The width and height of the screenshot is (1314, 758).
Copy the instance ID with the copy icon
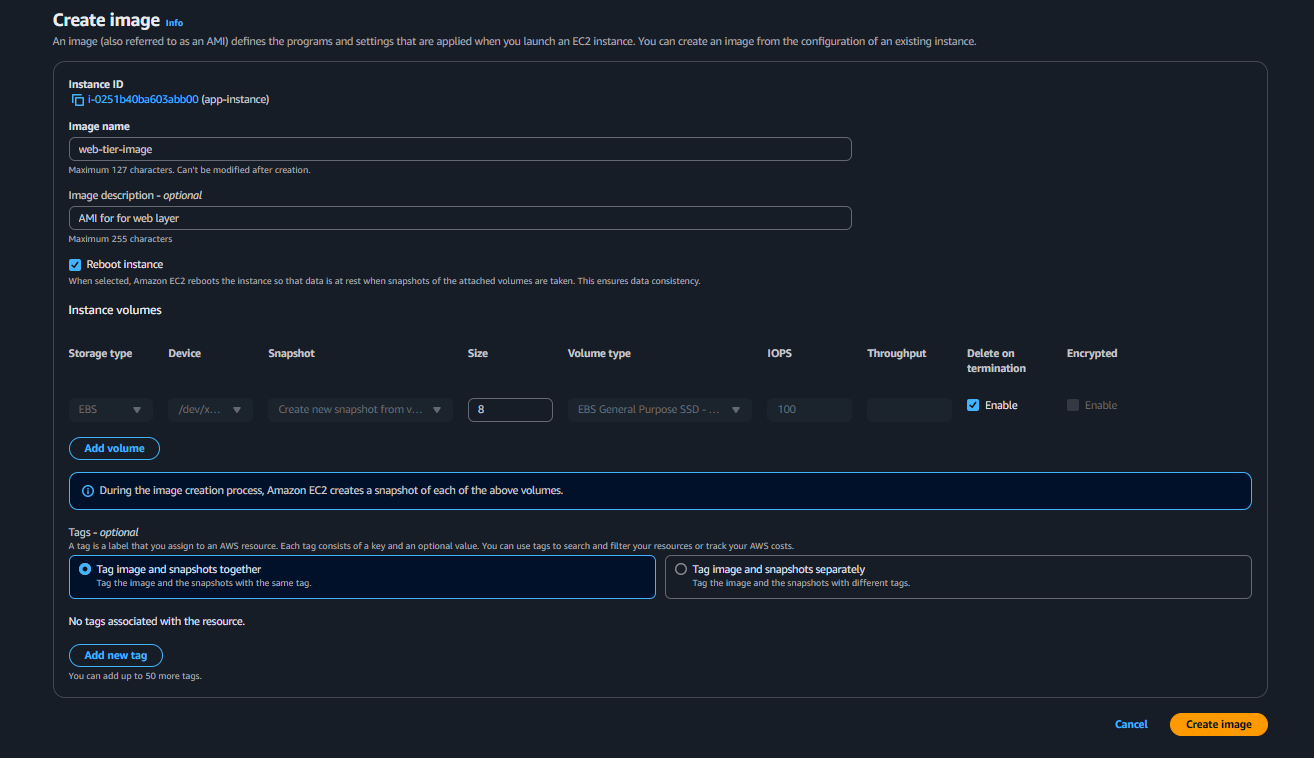(78, 100)
